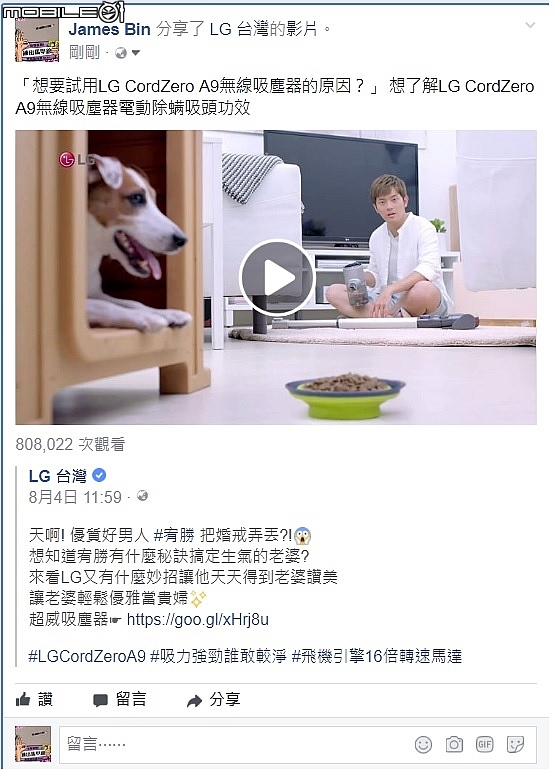Open James Bin's profile
Image resolution: width=556 pixels, height=770 pixels.
[110, 29]
